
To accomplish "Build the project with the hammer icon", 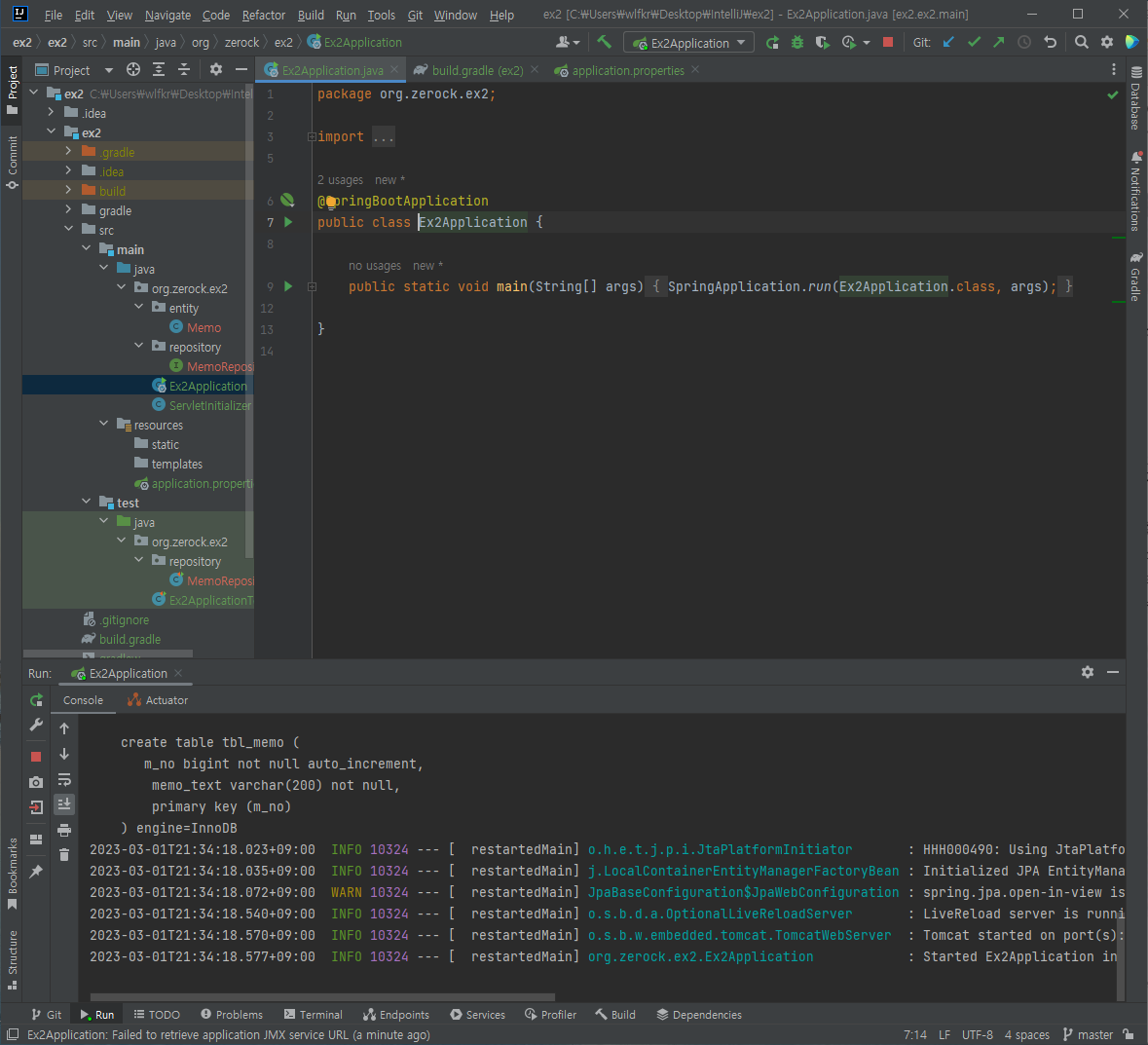I will [x=604, y=43].
